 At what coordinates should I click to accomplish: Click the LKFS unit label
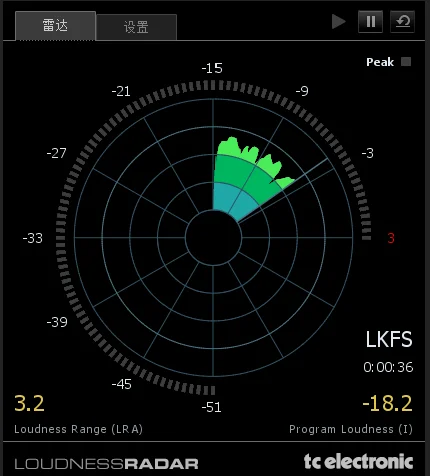[389, 340]
